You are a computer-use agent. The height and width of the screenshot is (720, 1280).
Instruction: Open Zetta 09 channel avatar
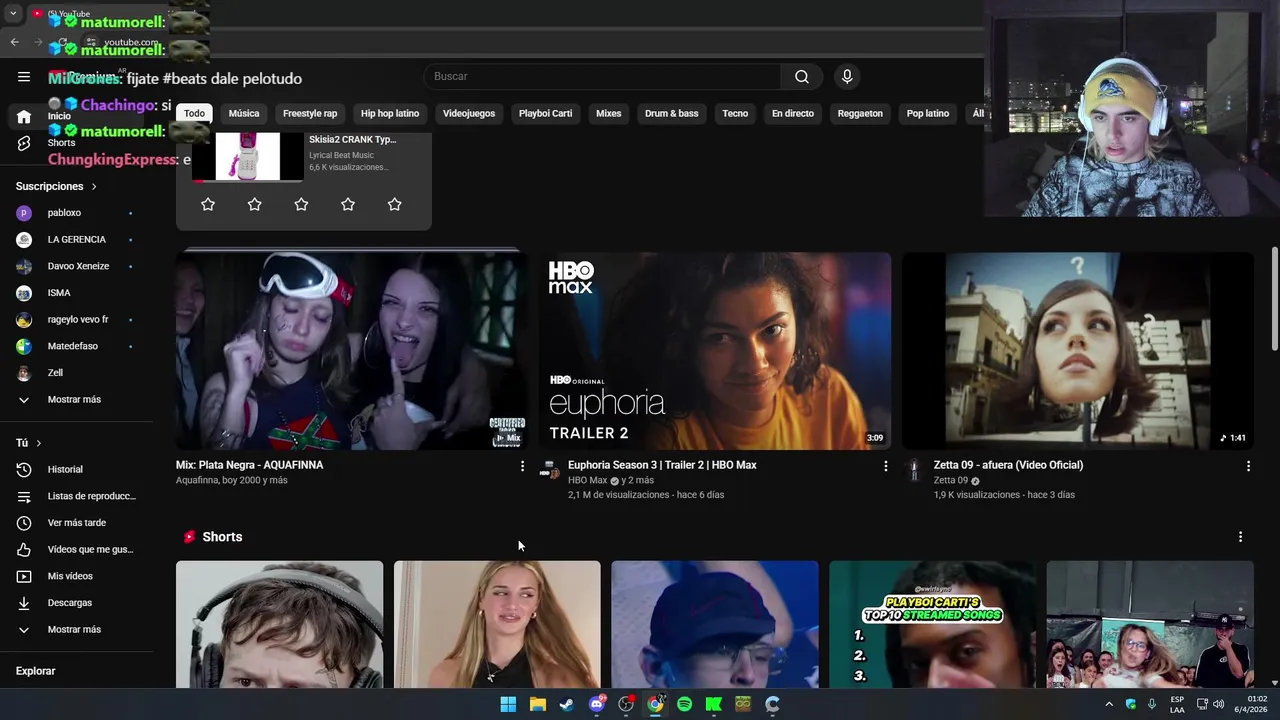913,470
